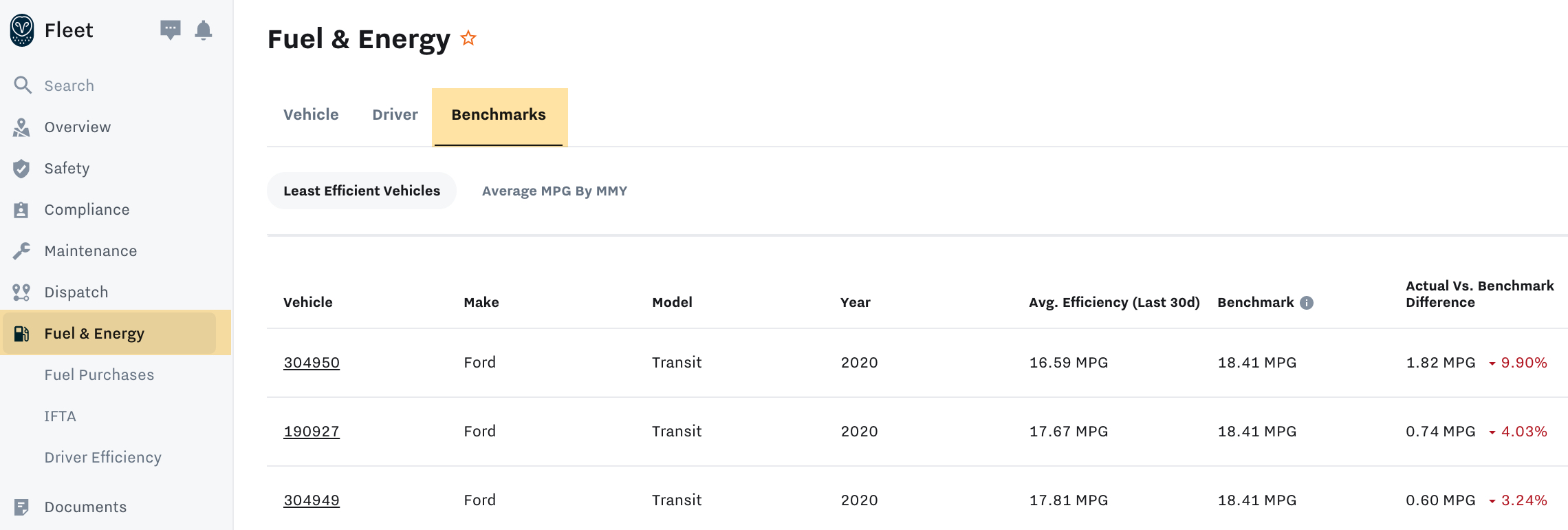Viewport: 1568px width, 530px height.
Task: Open vehicle 304950 link
Action: coord(312,363)
